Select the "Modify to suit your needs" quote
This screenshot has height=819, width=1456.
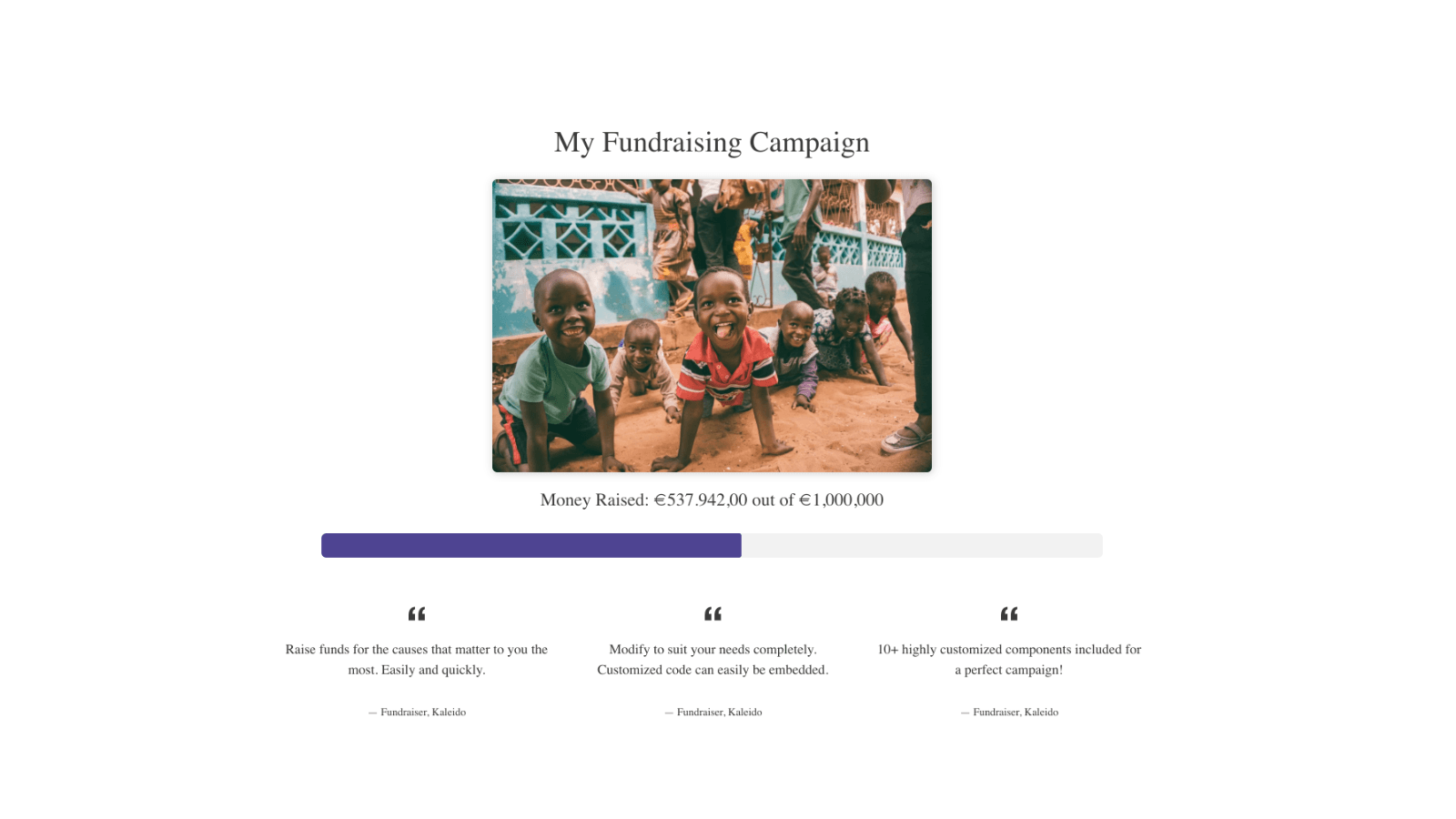(713, 659)
